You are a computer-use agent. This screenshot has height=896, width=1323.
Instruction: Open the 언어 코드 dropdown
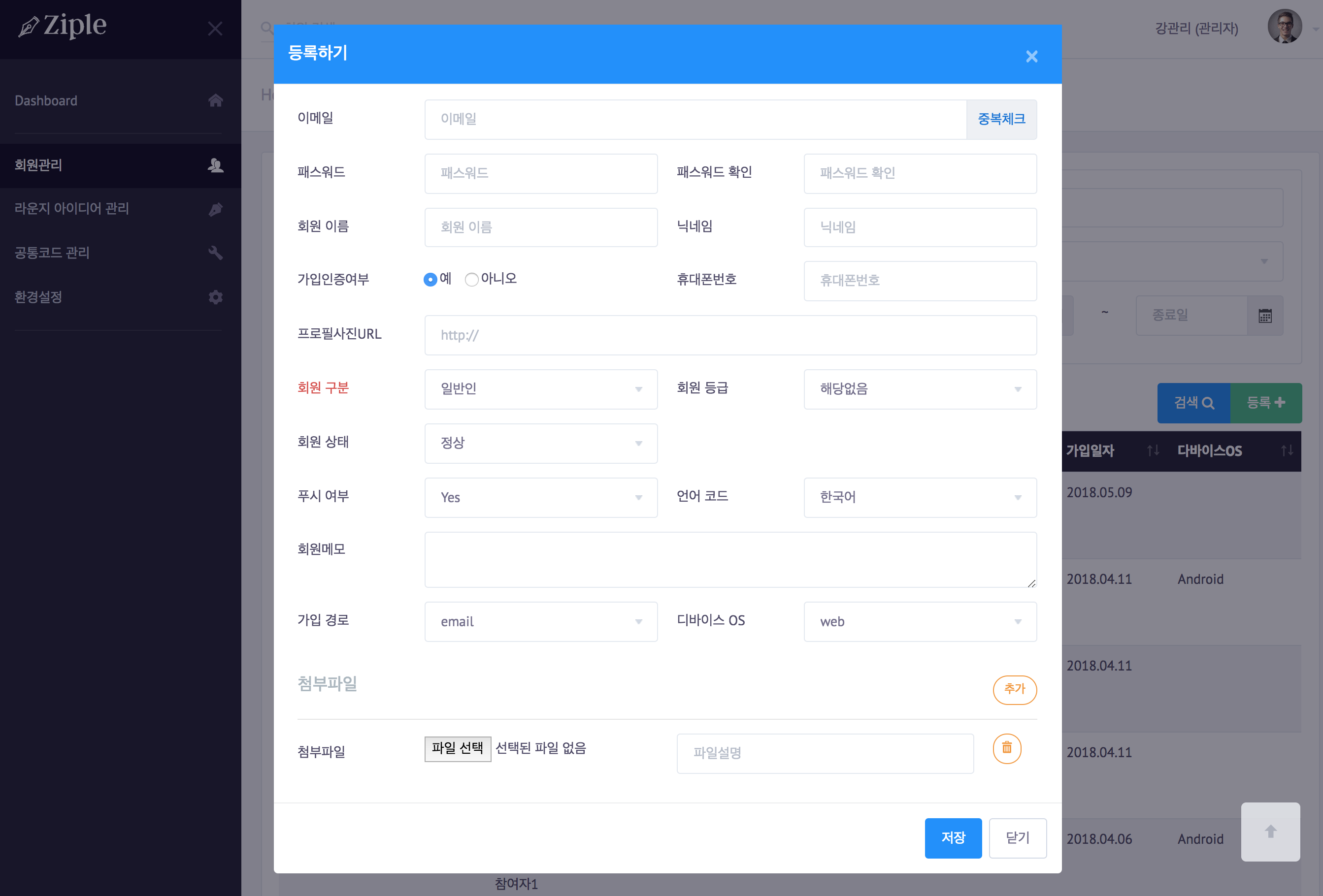(920, 497)
